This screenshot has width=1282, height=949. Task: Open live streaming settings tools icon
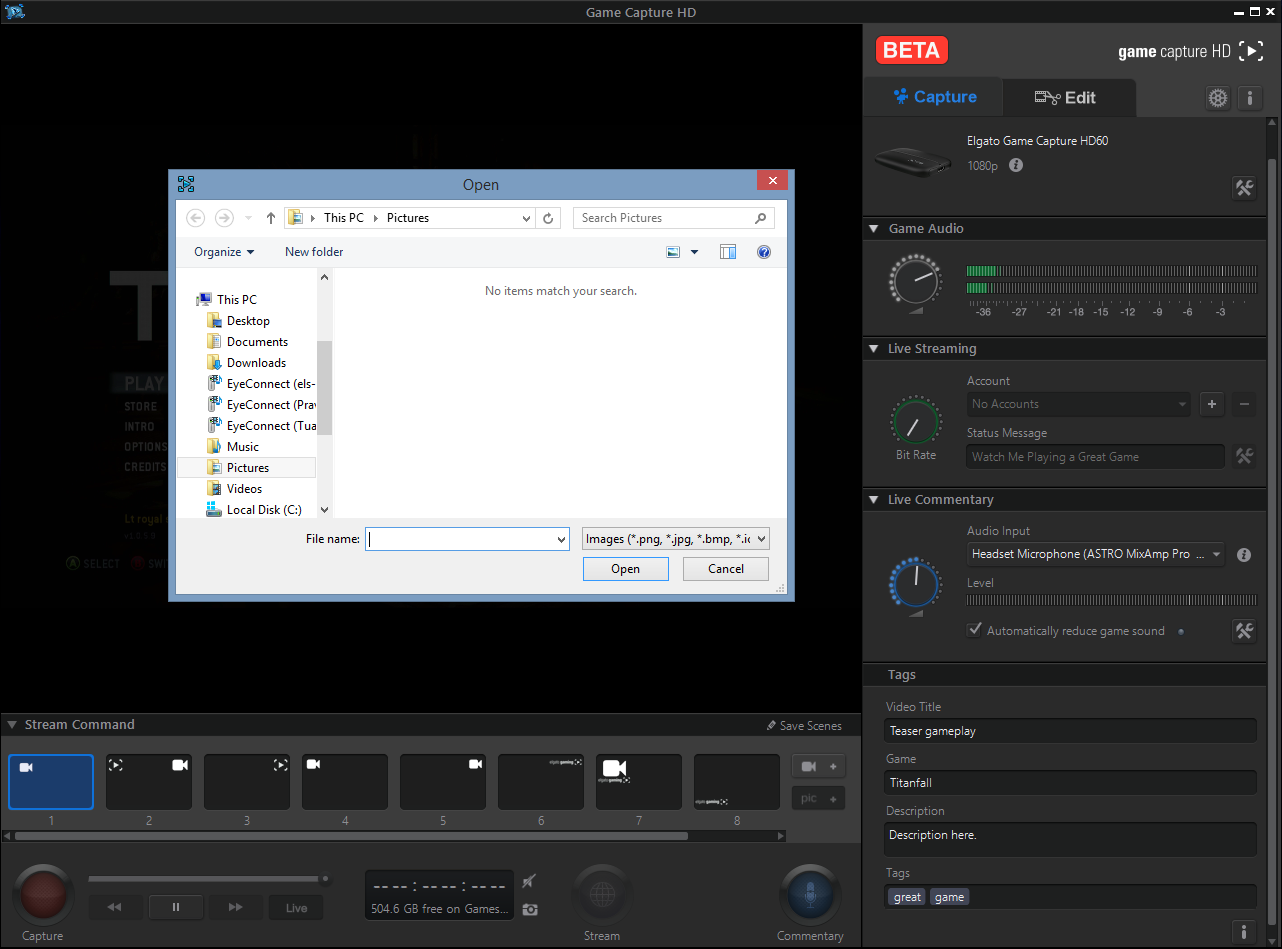(1244, 456)
